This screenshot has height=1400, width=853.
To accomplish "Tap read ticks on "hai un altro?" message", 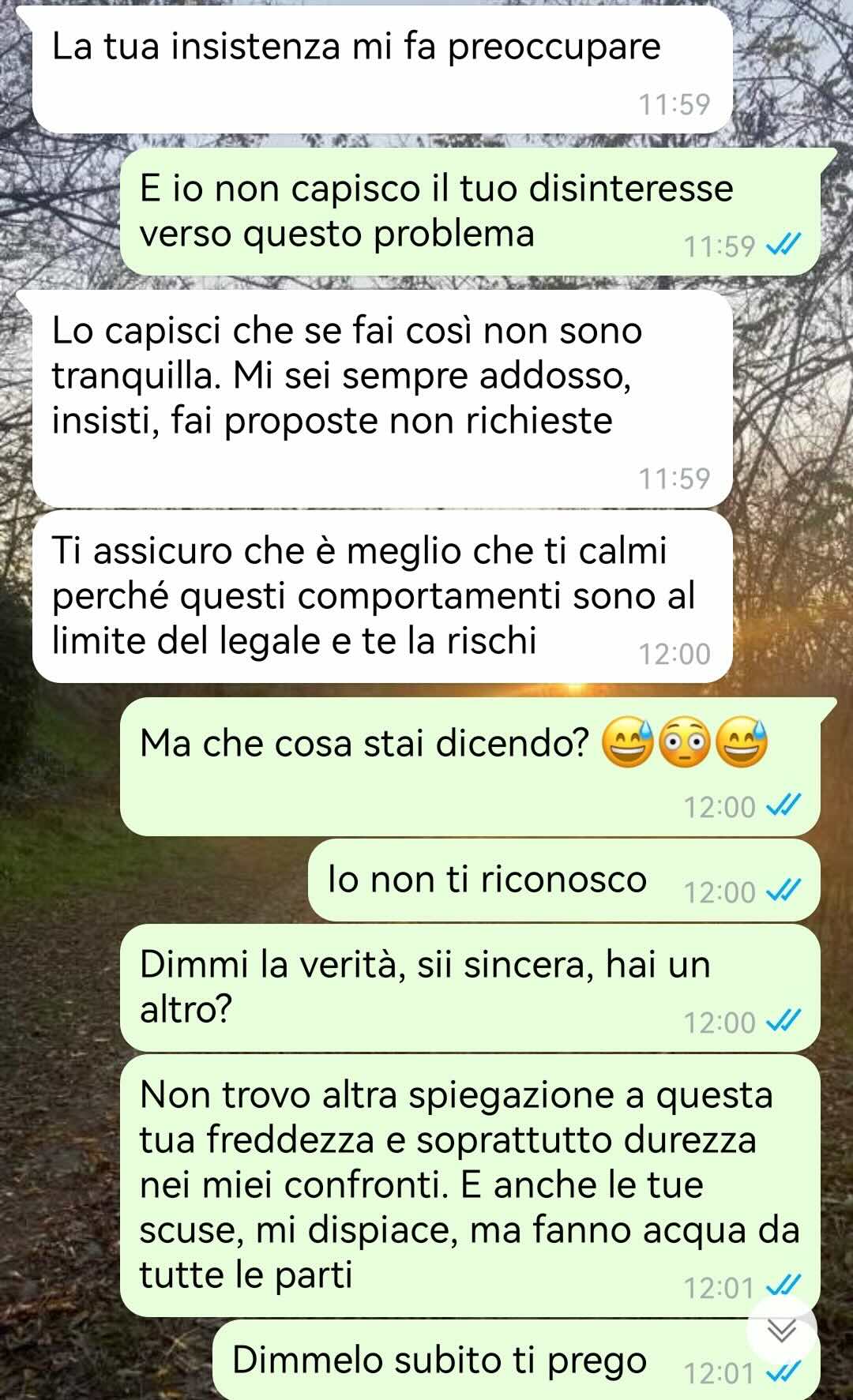I will click(784, 1022).
